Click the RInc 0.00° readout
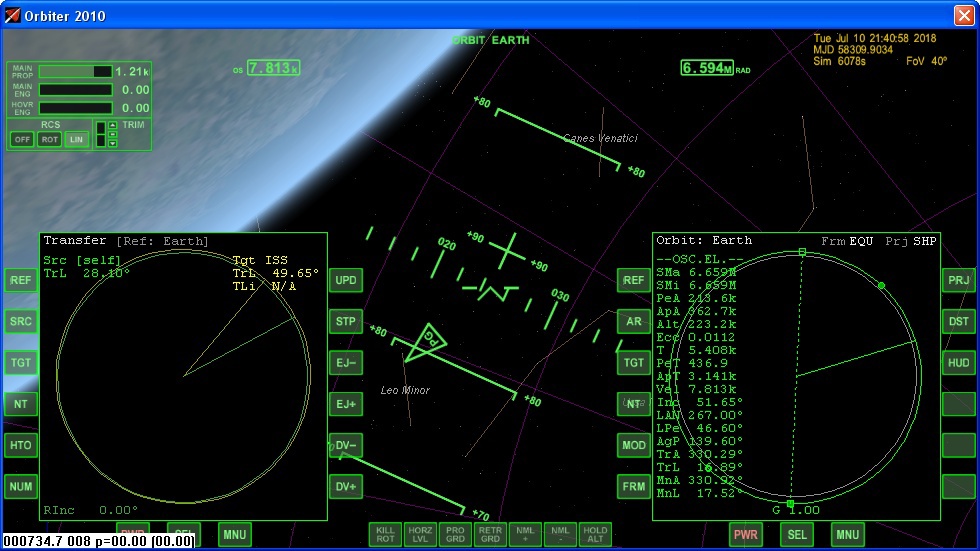The width and height of the screenshot is (980, 551). point(90,510)
